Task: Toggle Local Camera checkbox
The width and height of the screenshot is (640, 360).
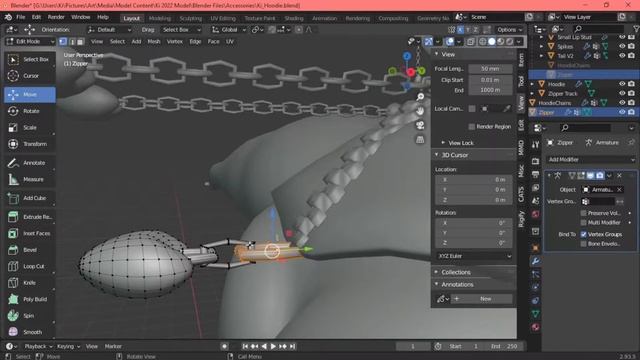Action: (x=472, y=109)
